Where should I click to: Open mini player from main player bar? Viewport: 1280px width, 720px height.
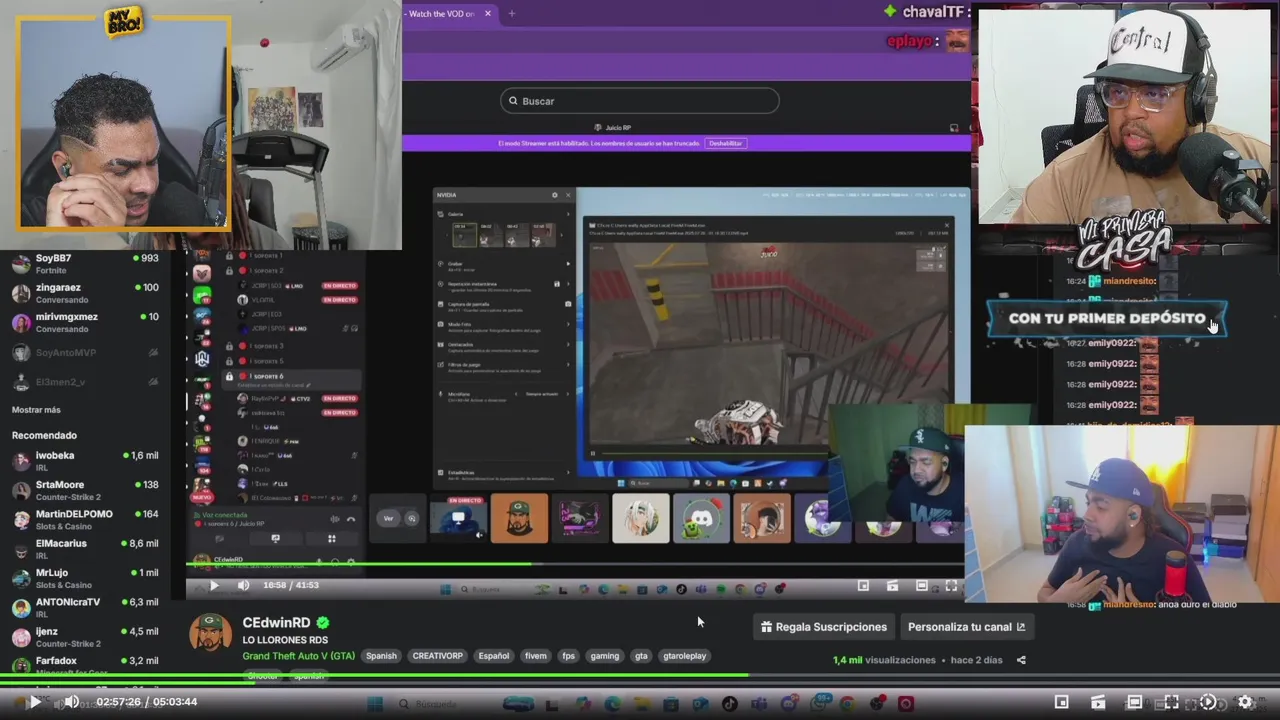click(x=1062, y=702)
